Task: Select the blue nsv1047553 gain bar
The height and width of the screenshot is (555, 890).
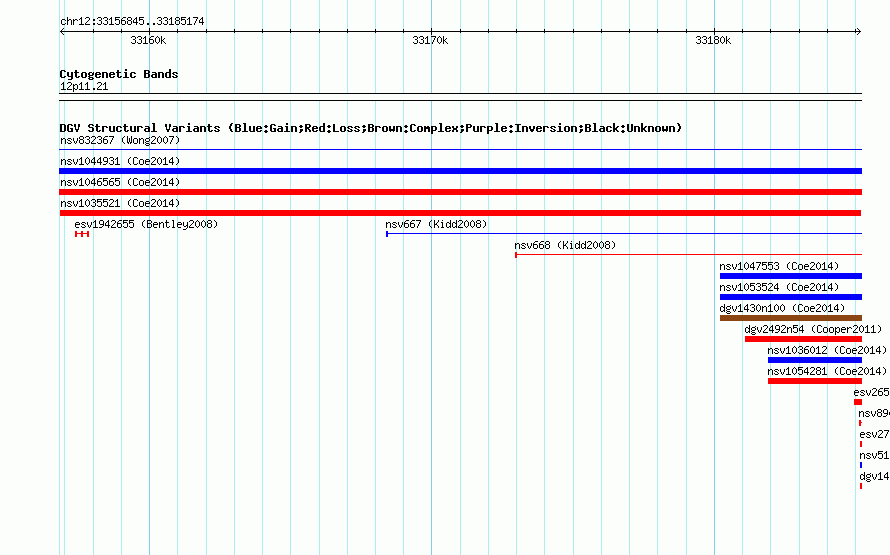Action: pos(791,276)
